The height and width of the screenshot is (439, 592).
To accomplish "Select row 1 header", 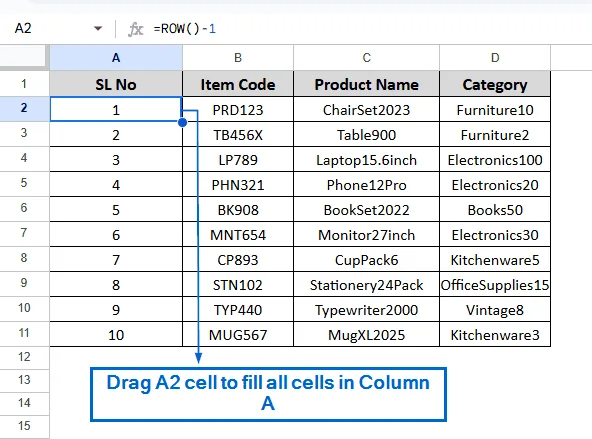I will pyautogui.click(x=24, y=84).
